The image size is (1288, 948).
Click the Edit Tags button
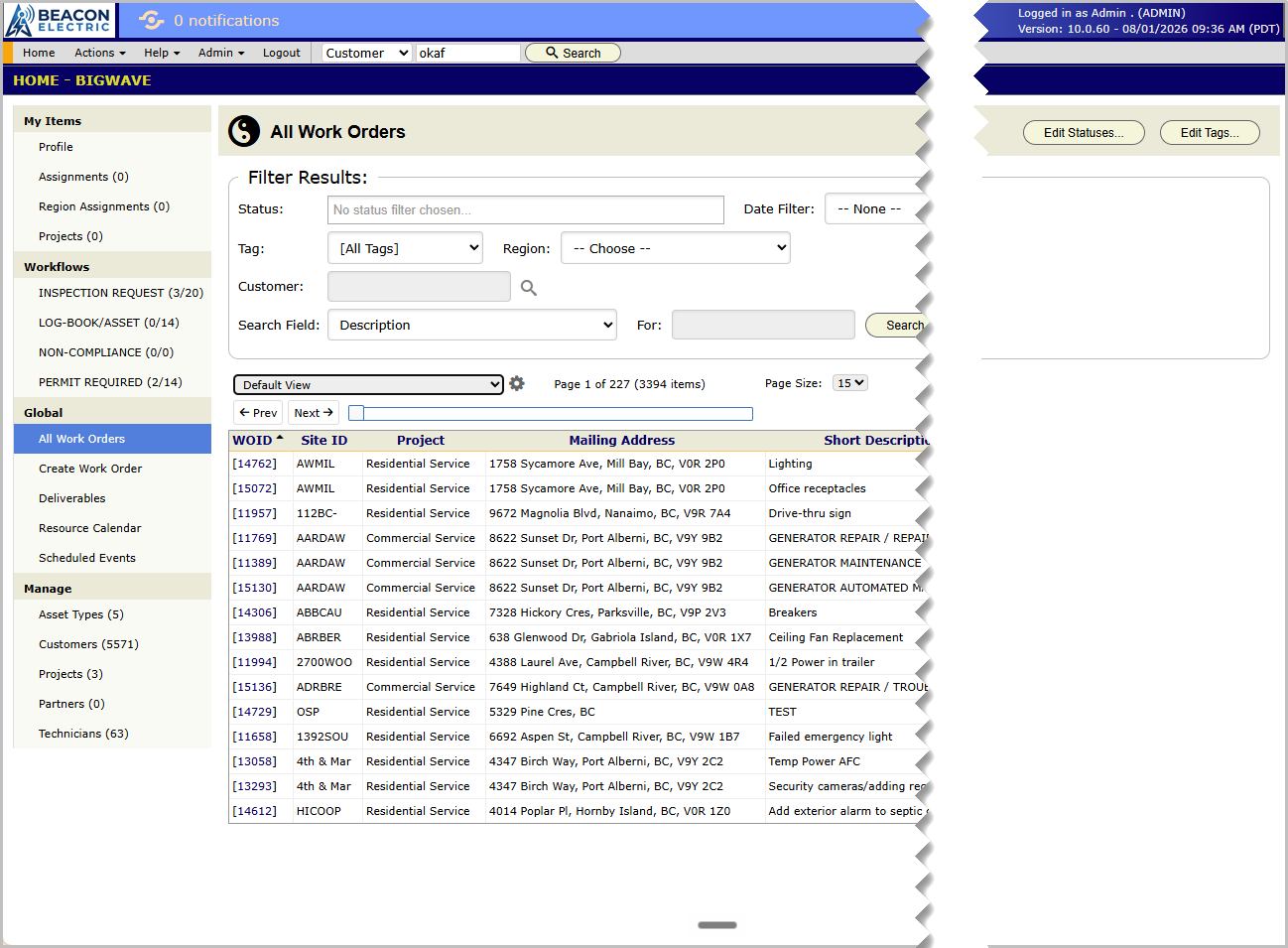point(1210,133)
